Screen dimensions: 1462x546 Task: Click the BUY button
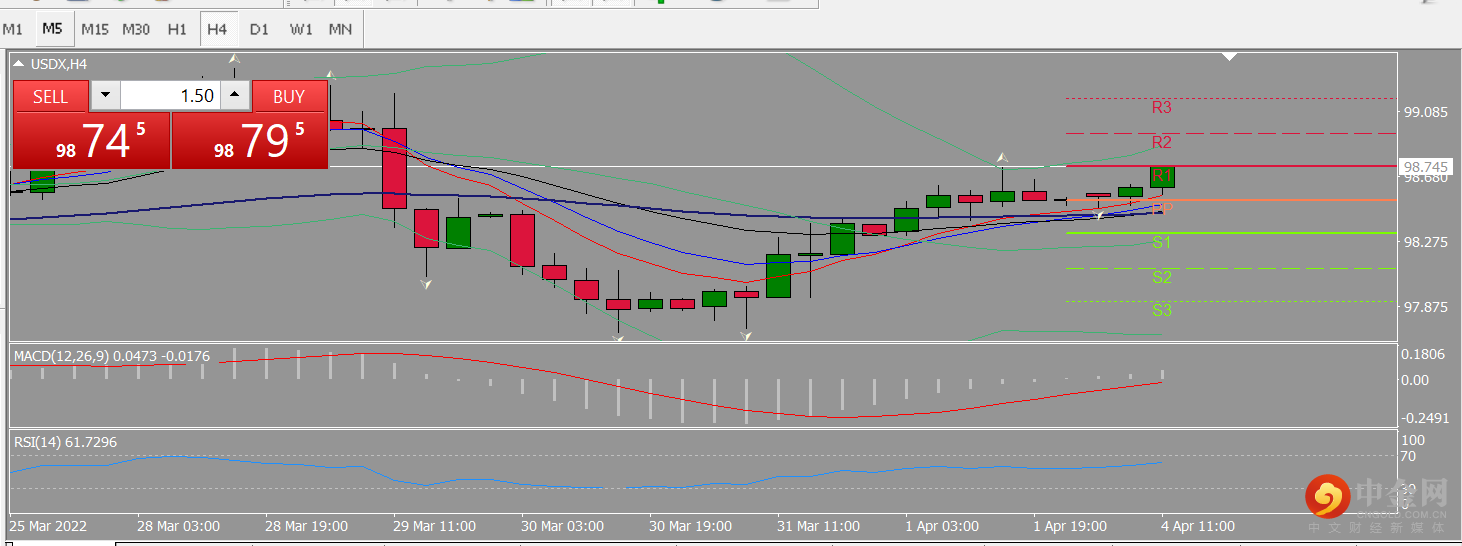(x=289, y=96)
